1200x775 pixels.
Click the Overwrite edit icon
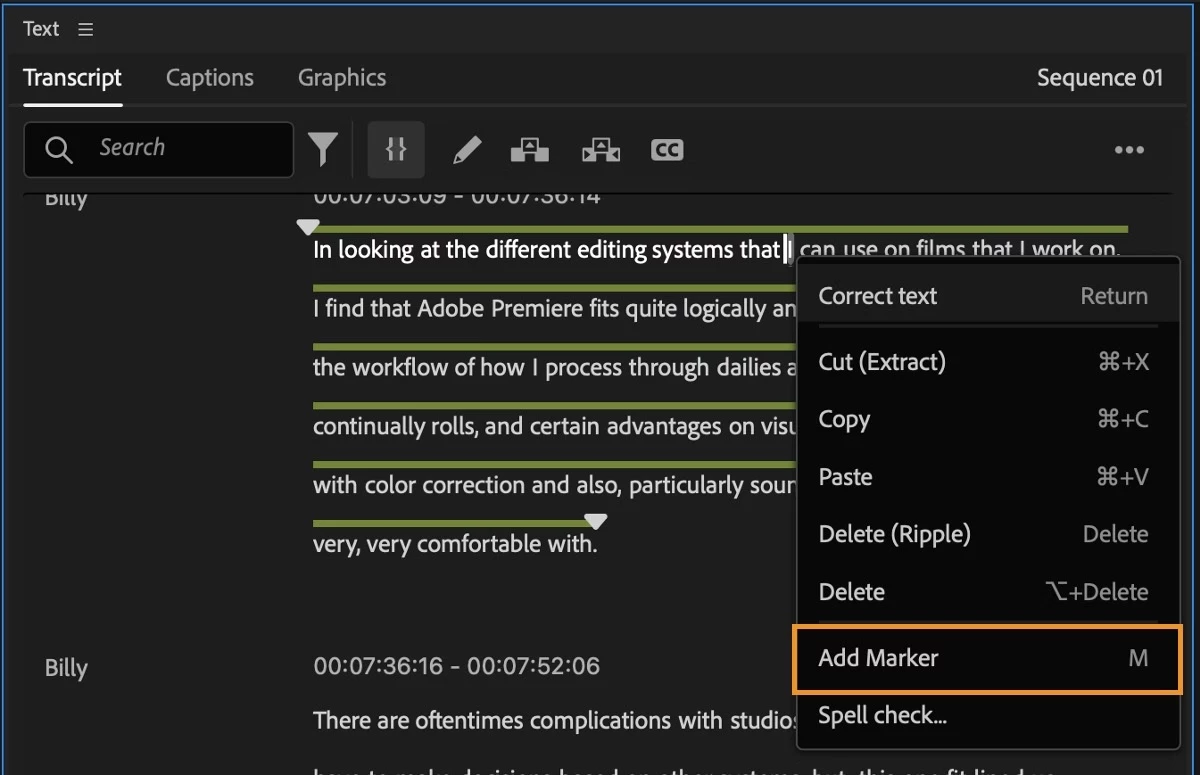click(x=601, y=151)
